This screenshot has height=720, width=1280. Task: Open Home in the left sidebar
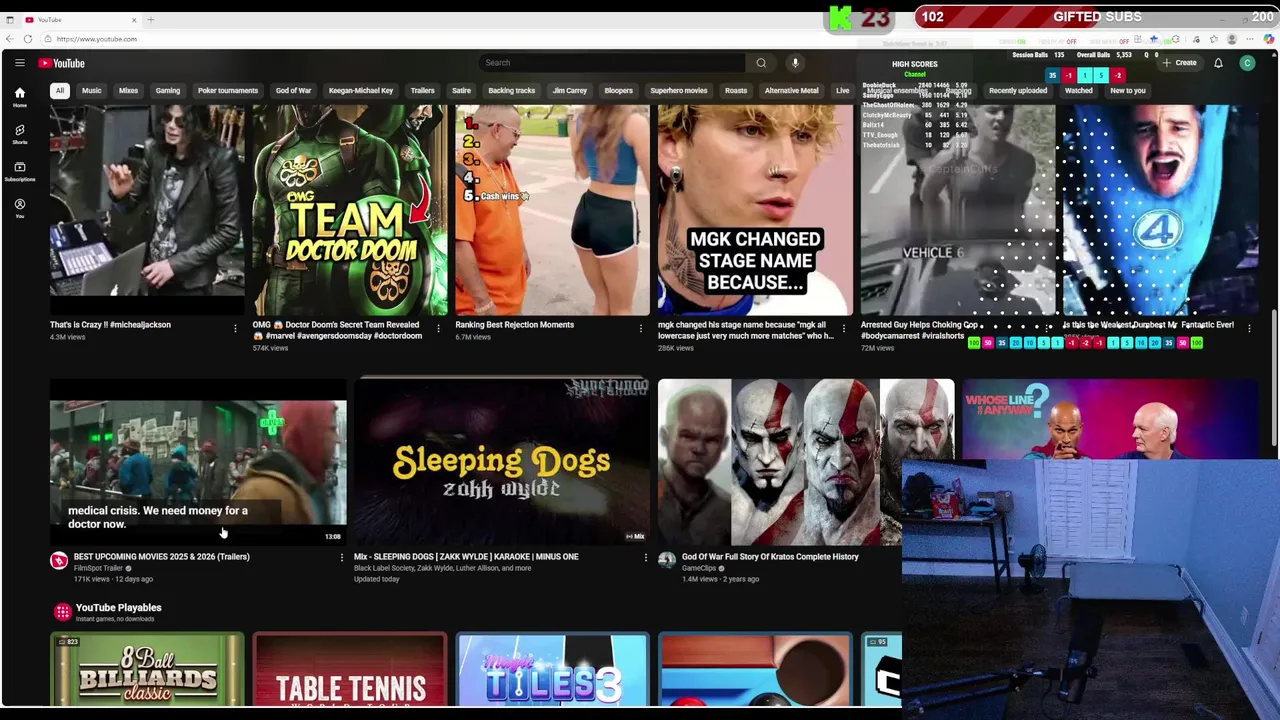(x=19, y=97)
